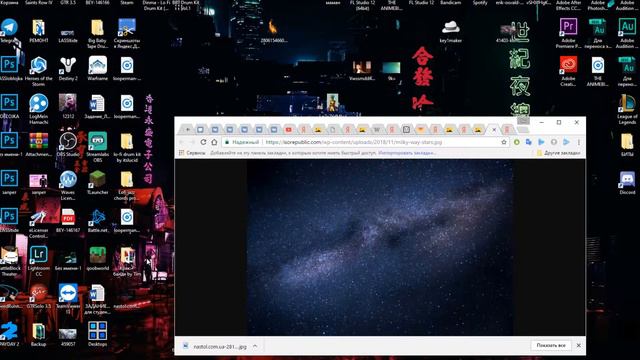Close the active Chrome tab
Screen dimensions: 640x360
tap(494, 130)
